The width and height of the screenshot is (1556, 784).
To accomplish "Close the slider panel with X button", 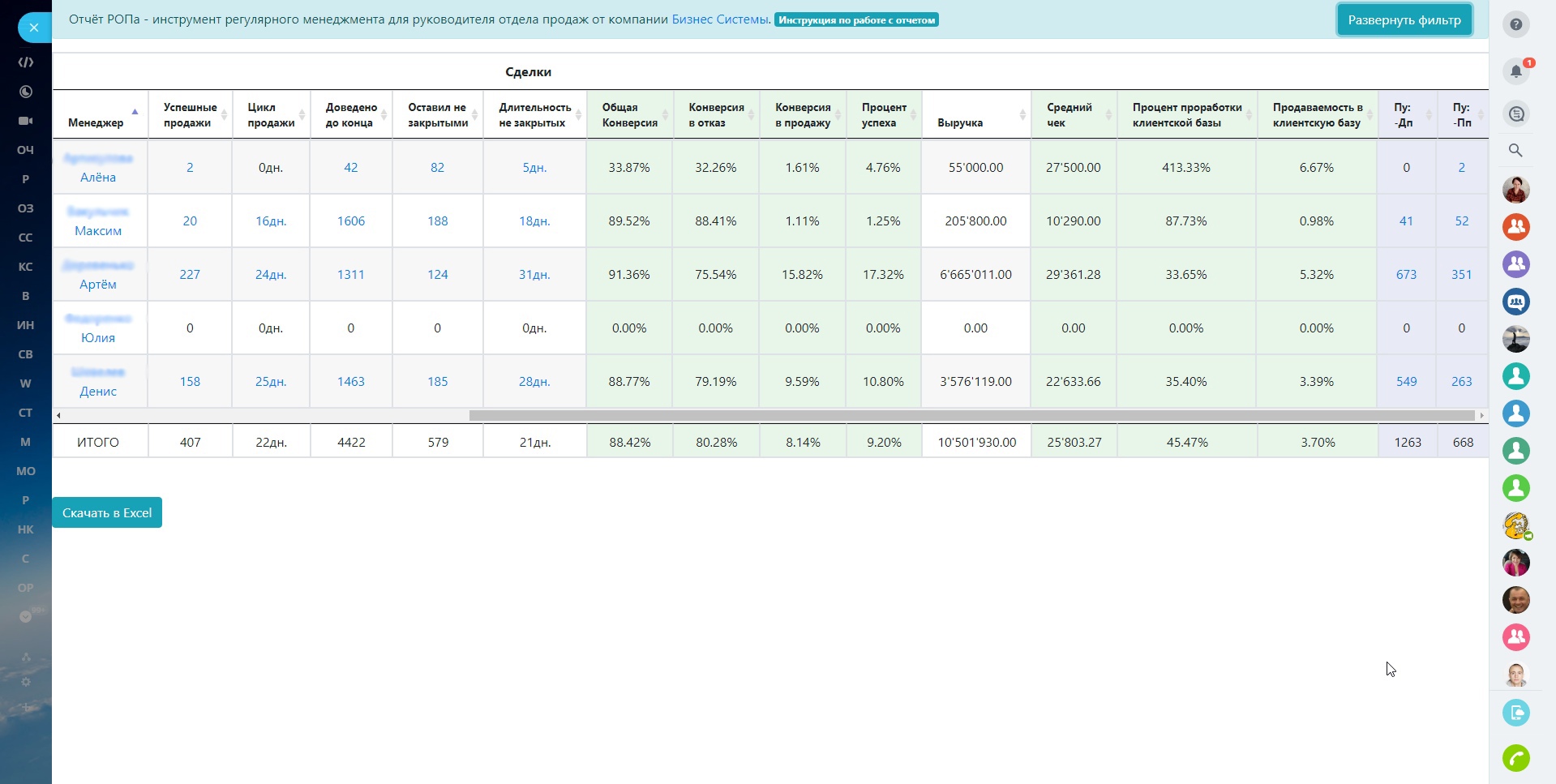I will click(33, 28).
